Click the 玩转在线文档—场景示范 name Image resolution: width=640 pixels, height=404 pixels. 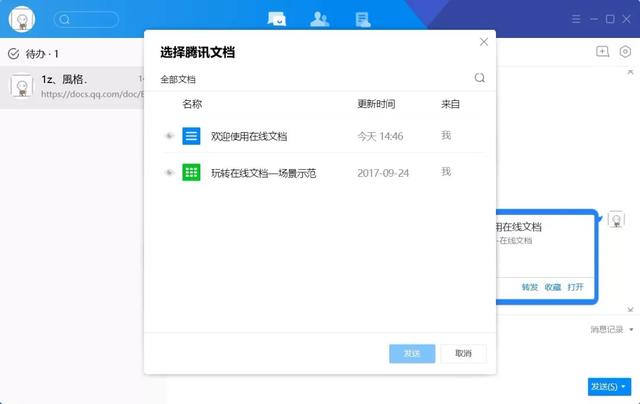[264, 173]
